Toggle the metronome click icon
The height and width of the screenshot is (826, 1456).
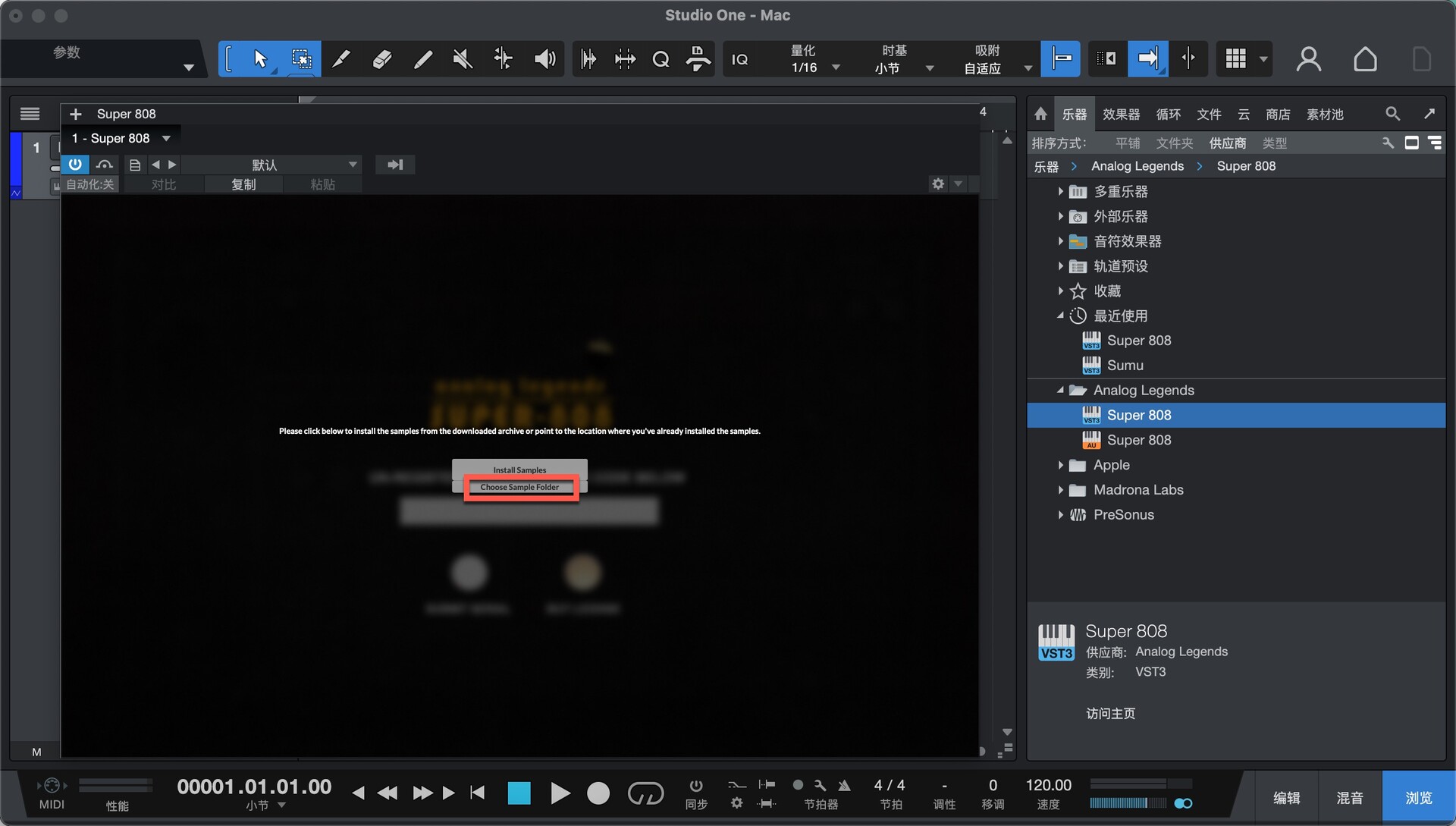(x=844, y=785)
